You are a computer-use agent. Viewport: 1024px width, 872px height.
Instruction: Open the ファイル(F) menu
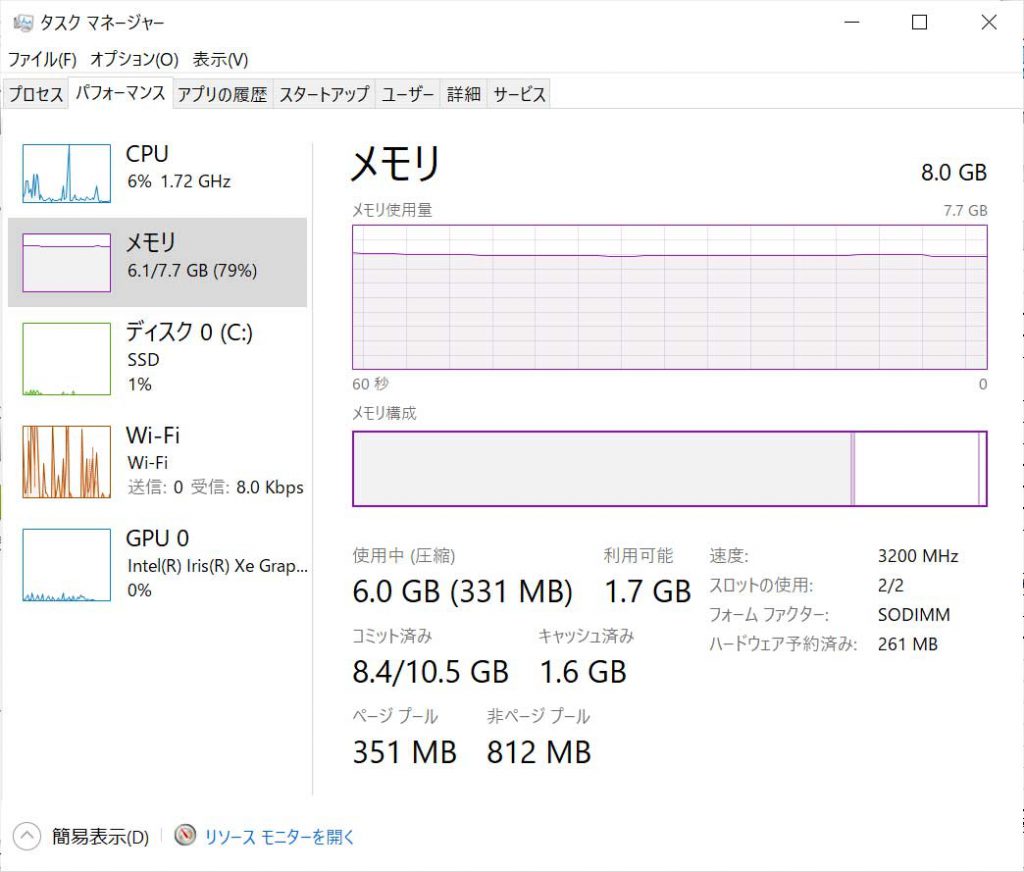[x=42, y=60]
